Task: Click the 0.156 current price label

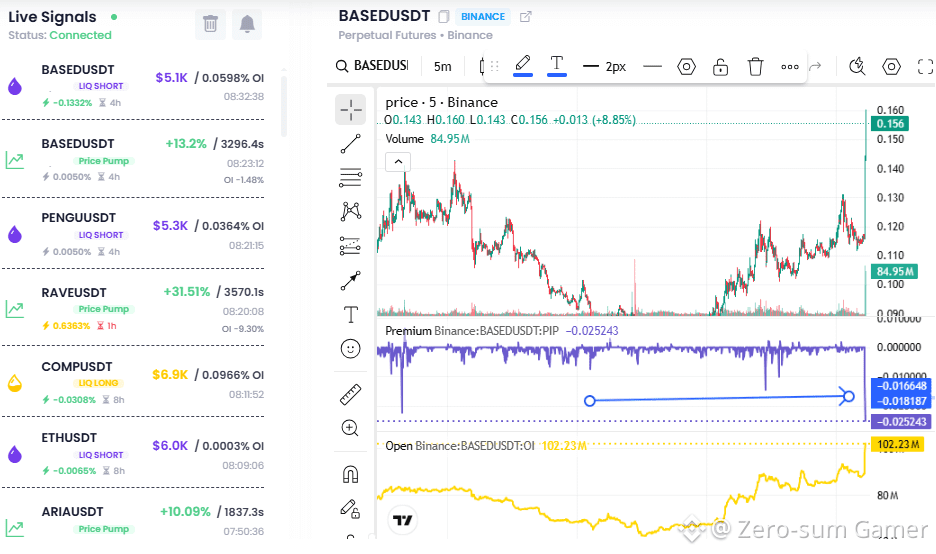Action: (x=890, y=124)
